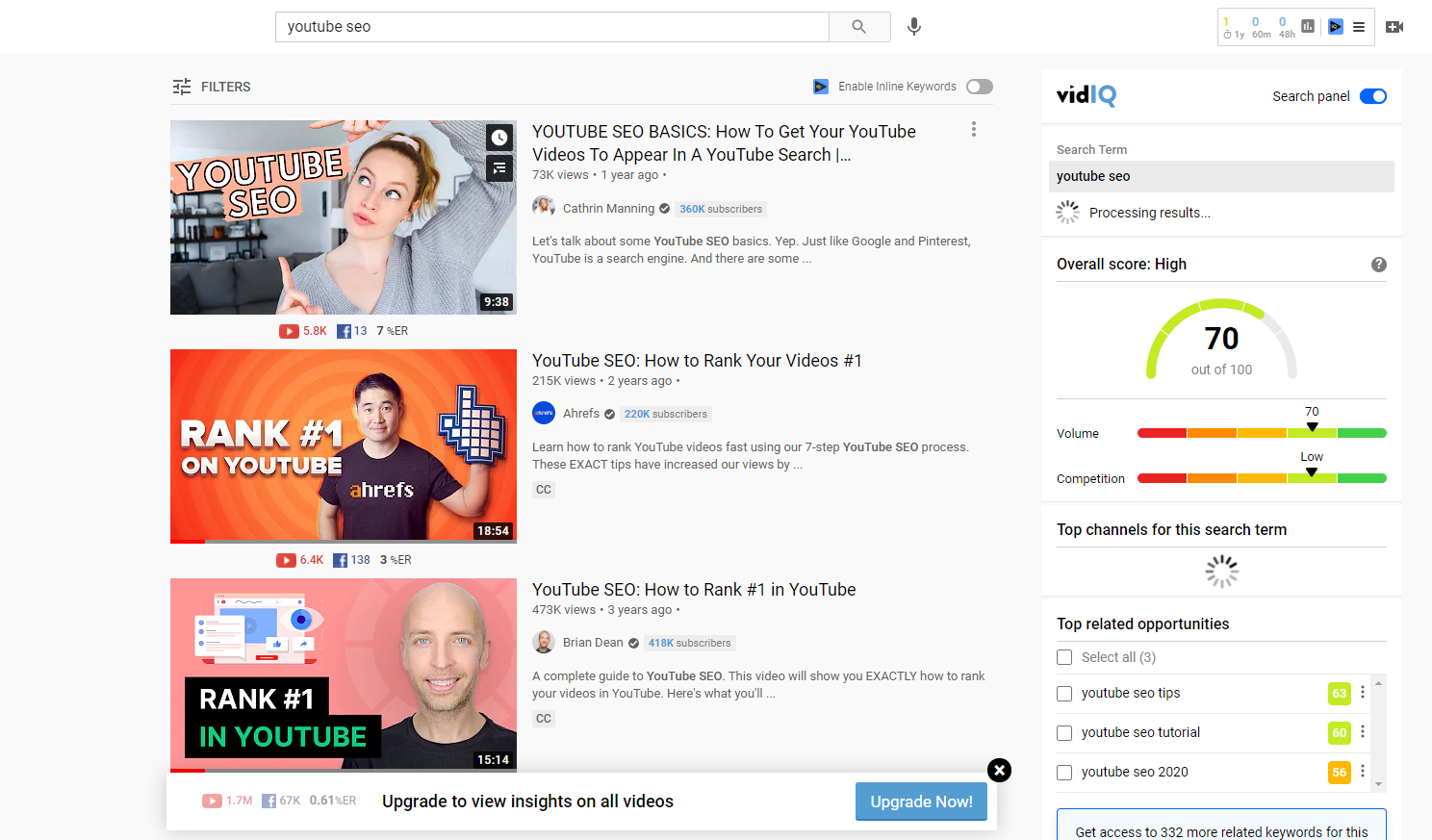Click the Facebook 138 shares icon
1432x840 pixels.
tap(340, 560)
